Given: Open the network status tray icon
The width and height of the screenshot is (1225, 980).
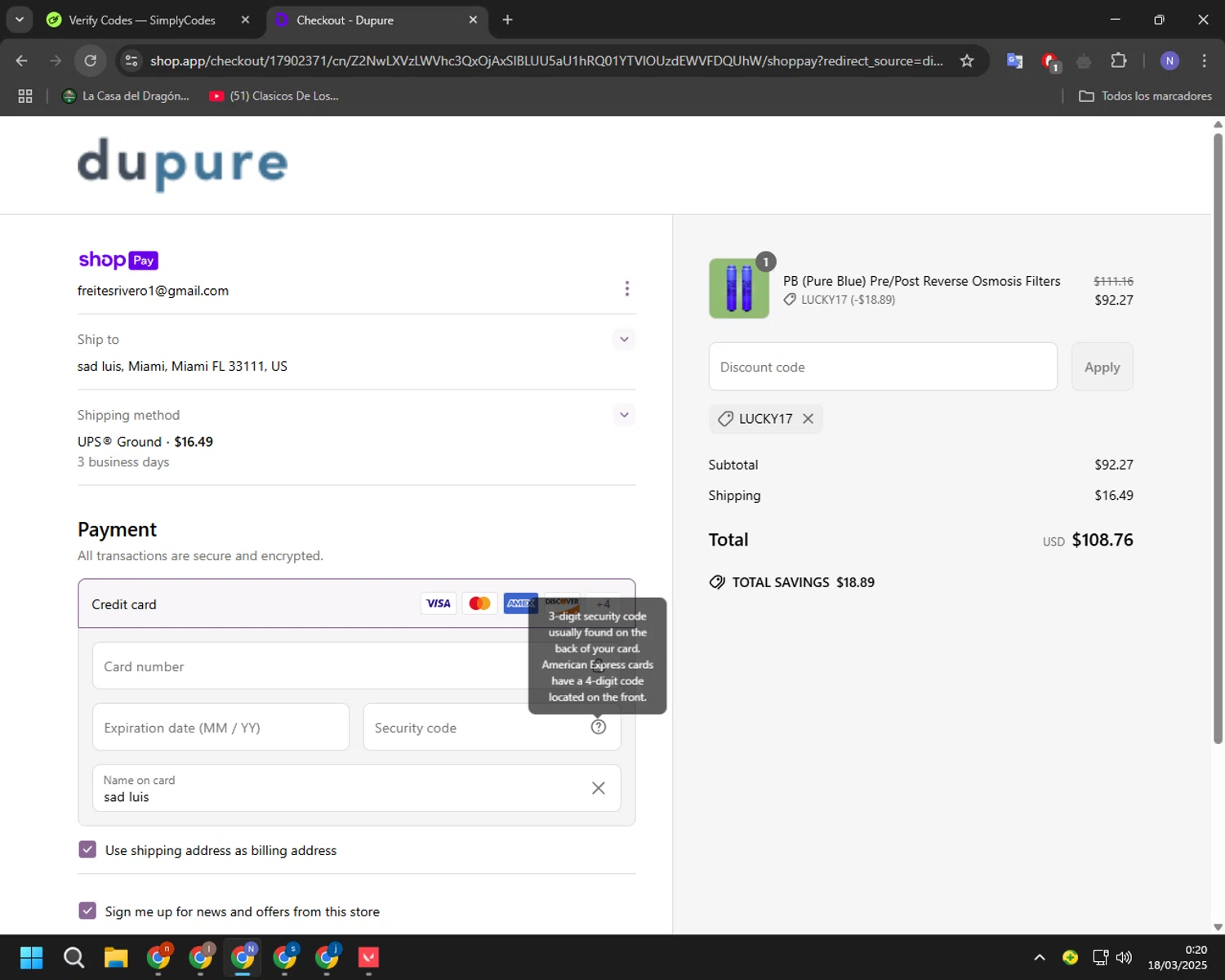Looking at the screenshot, I should tap(1100, 957).
